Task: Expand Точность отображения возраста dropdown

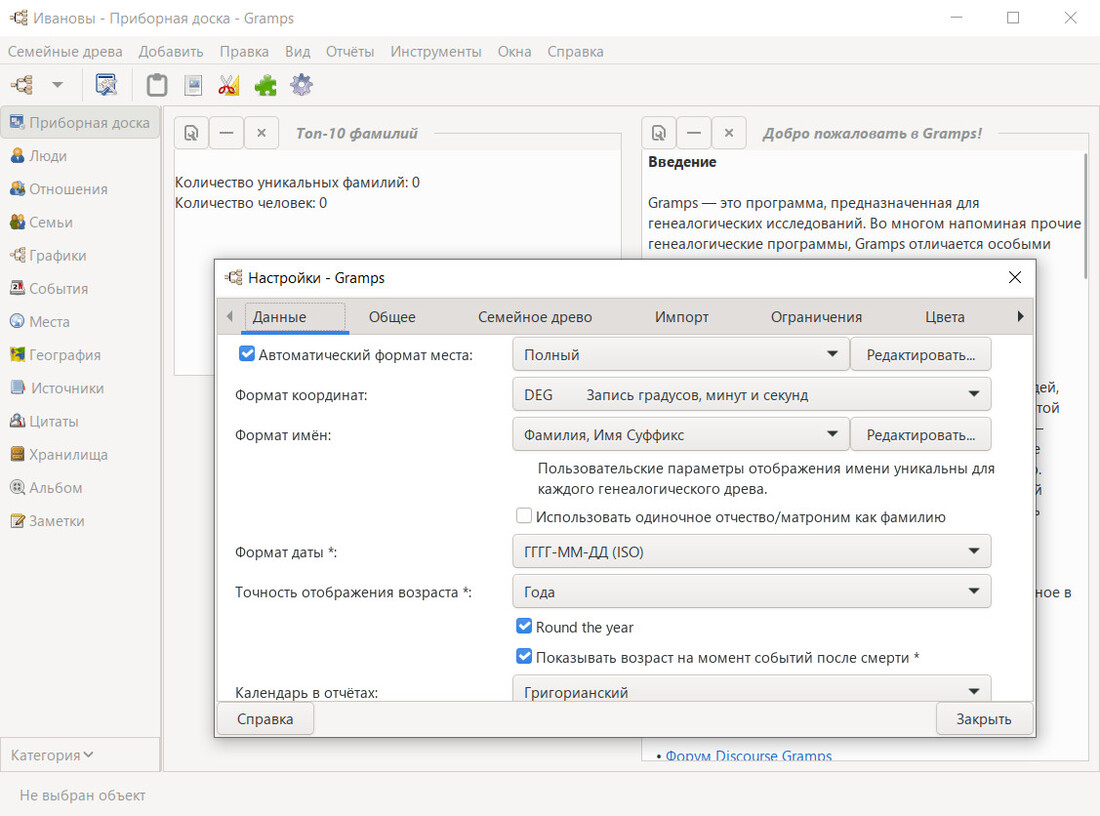Action: [x=751, y=591]
